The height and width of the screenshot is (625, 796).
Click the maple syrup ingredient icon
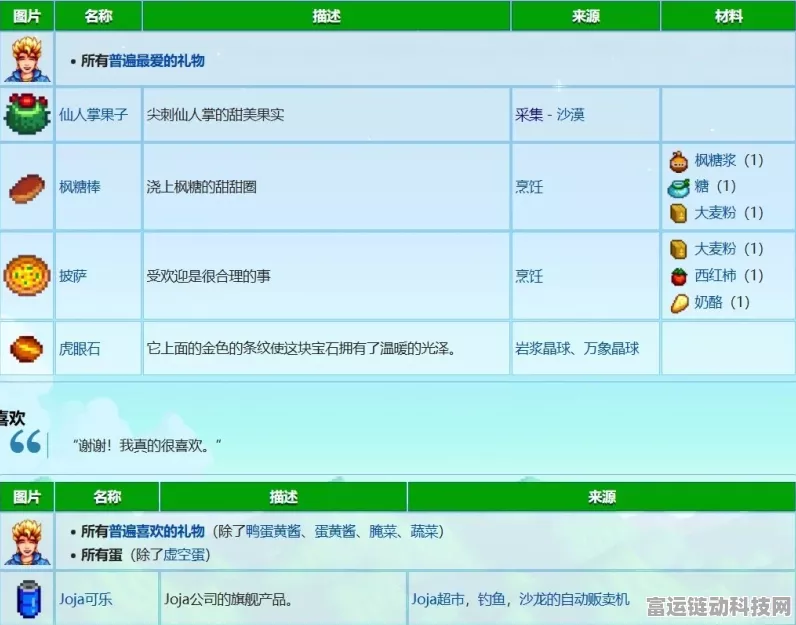click(678, 161)
